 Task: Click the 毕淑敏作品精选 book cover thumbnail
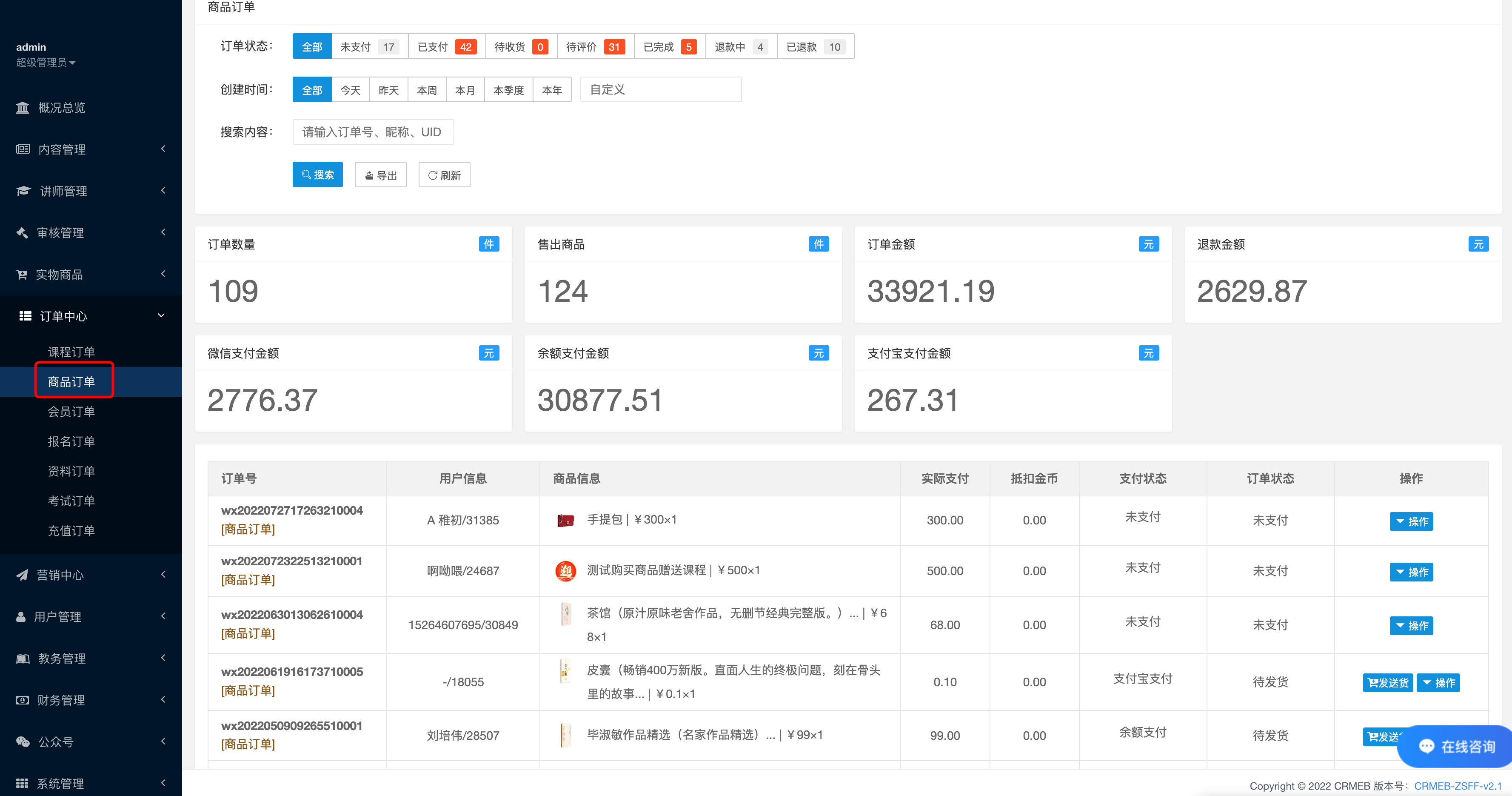565,736
